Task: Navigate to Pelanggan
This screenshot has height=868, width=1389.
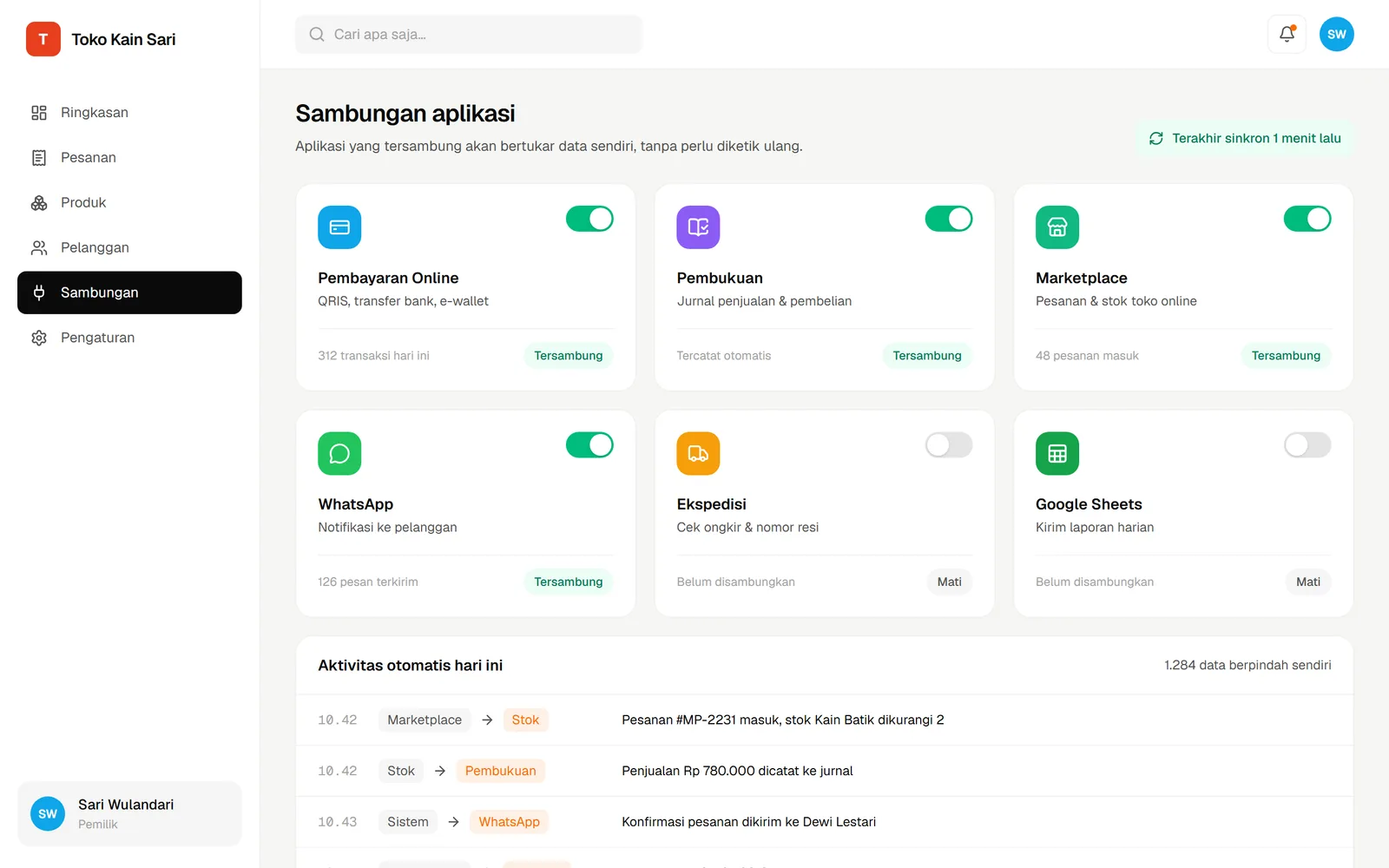Action: click(129, 248)
